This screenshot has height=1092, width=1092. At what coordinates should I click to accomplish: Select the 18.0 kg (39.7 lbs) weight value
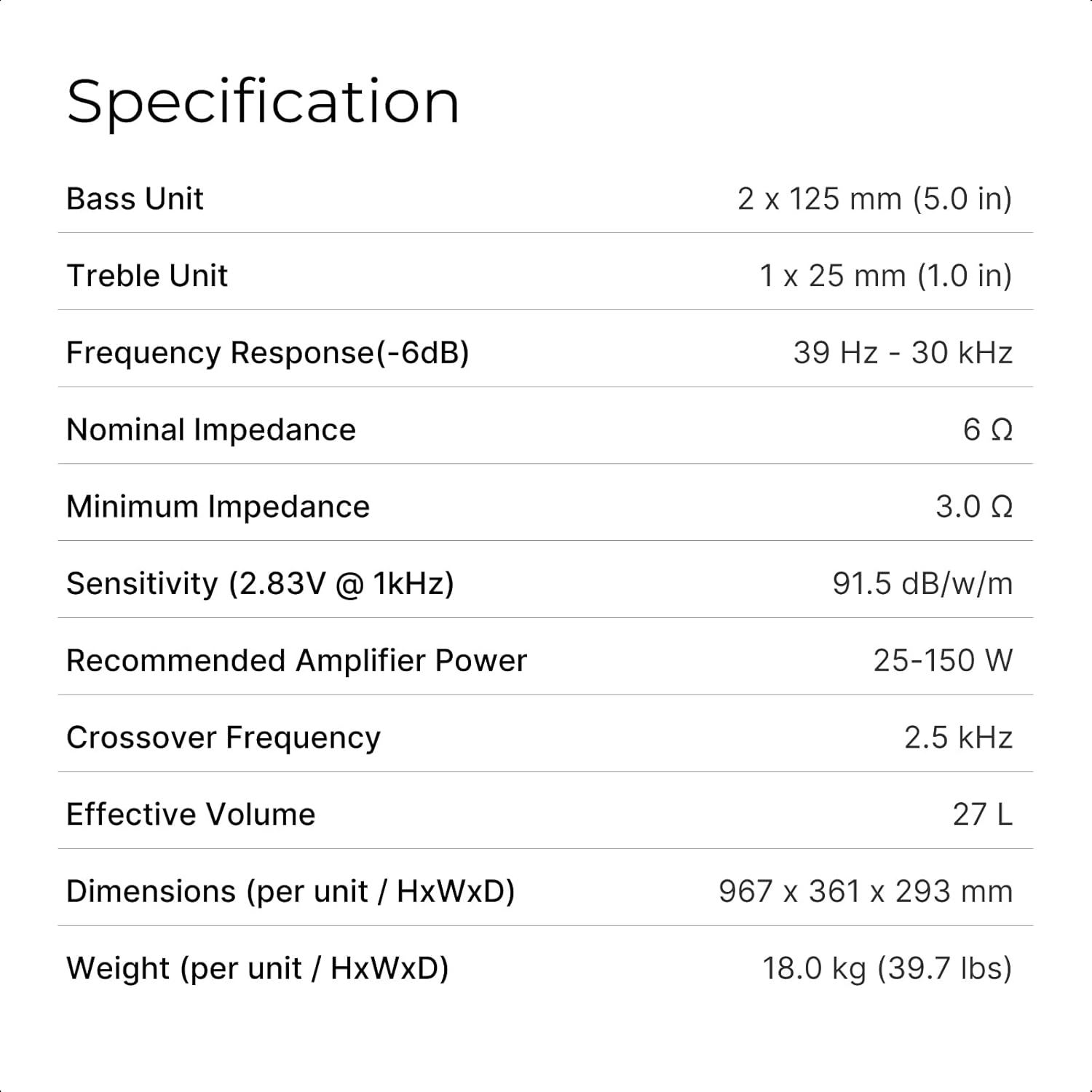(x=887, y=969)
